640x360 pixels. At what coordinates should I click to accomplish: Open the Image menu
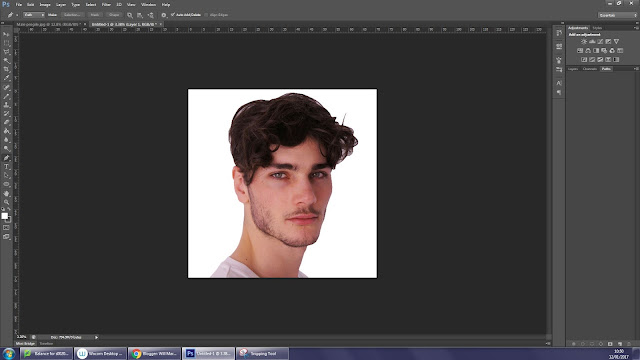click(x=44, y=4)
